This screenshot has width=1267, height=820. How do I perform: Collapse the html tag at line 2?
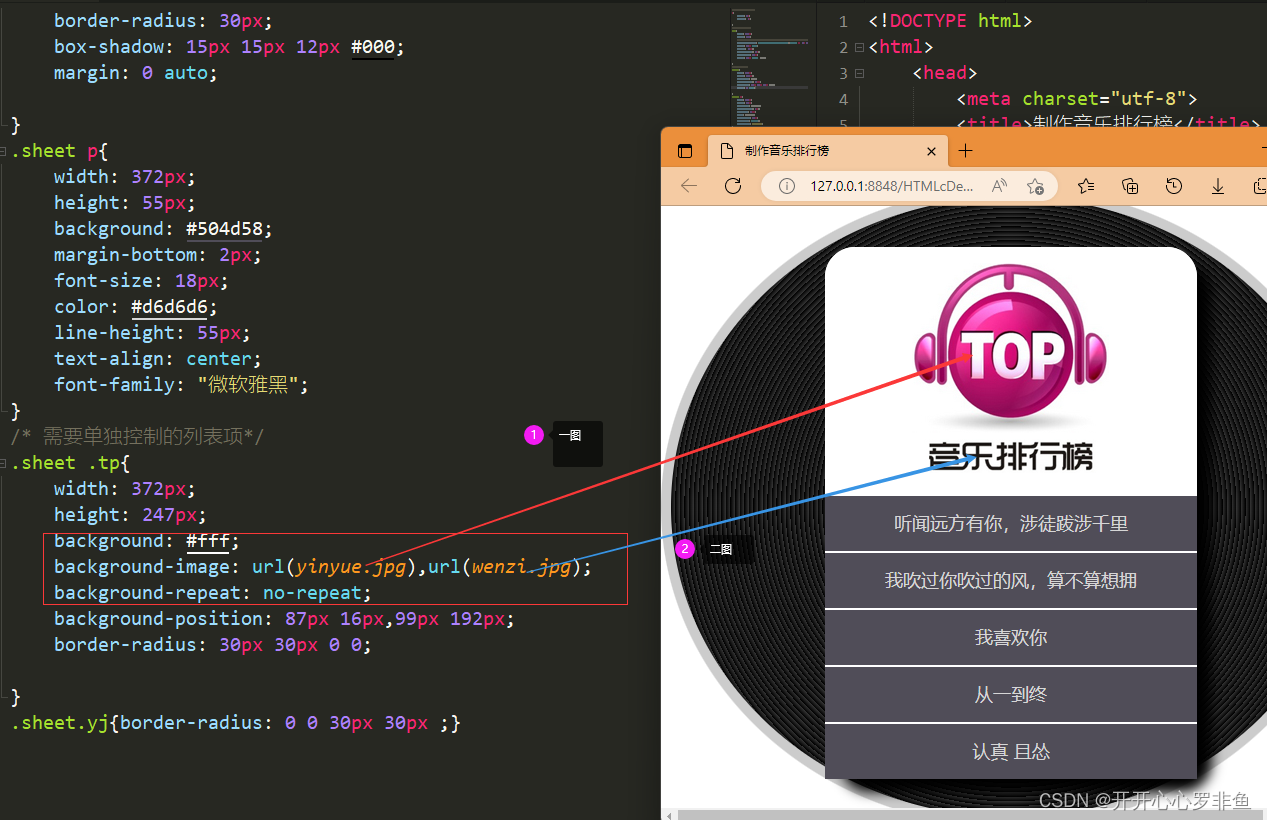pos(858,47)
